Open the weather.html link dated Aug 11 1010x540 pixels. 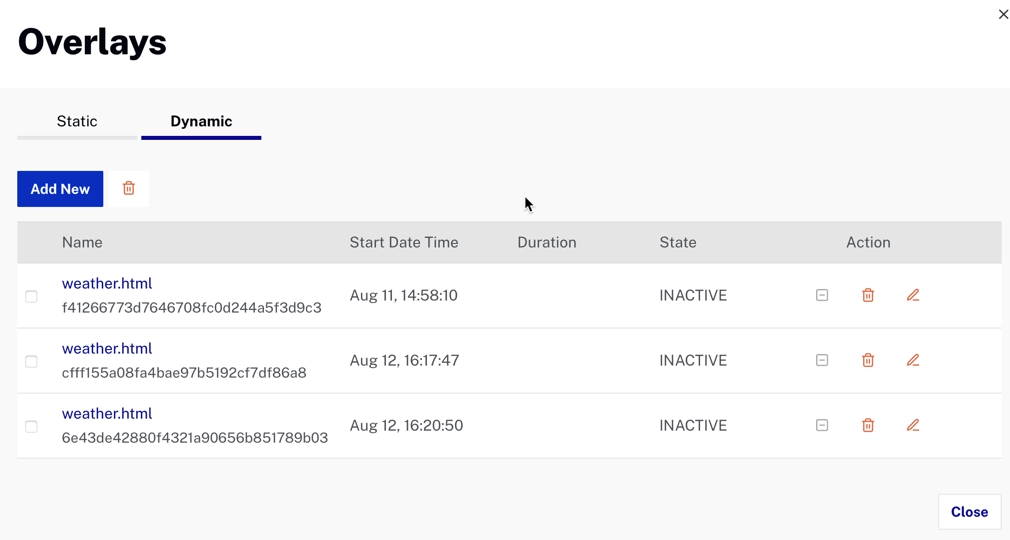[107, 284]
